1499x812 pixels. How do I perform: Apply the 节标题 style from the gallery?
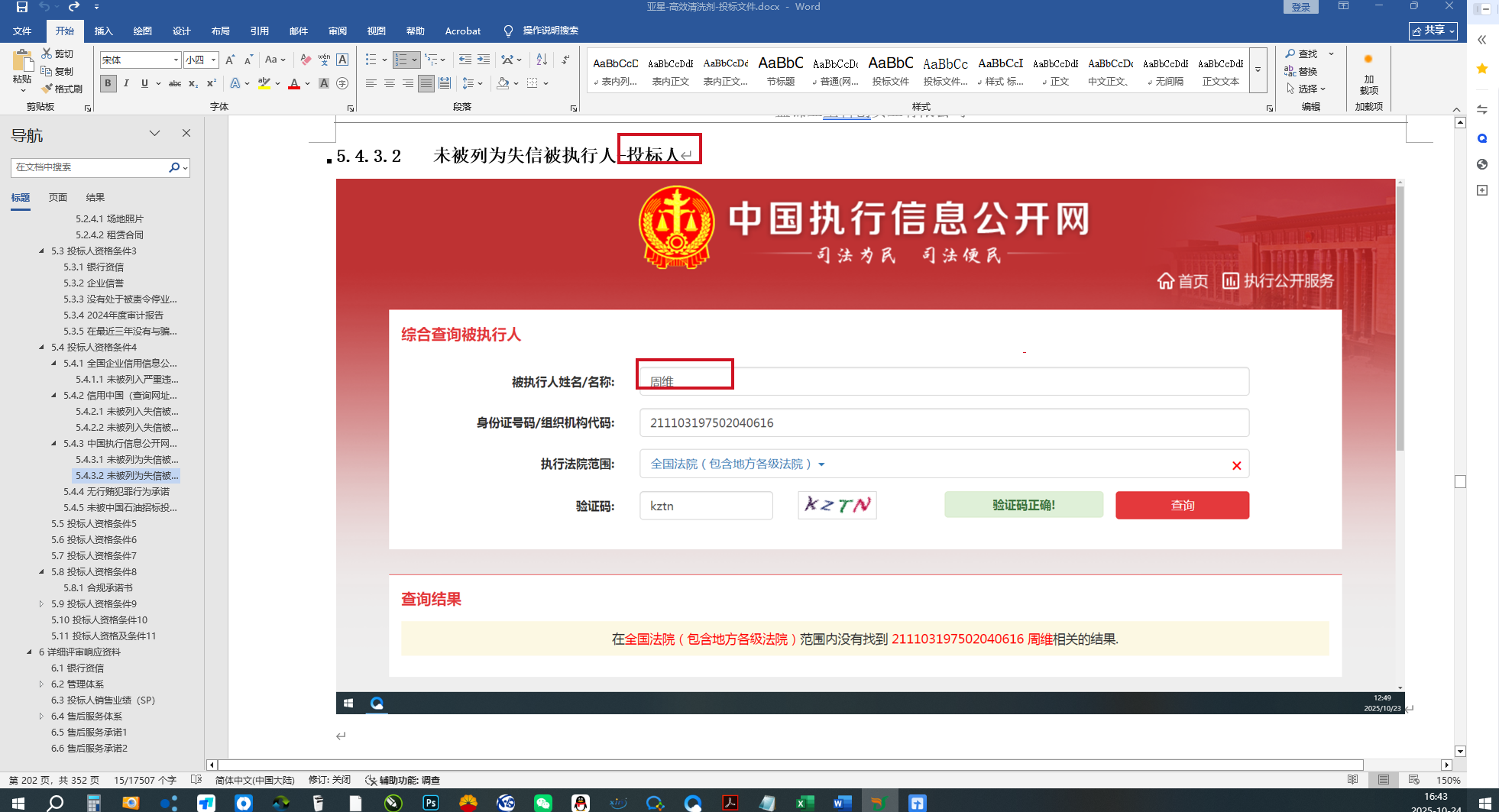click(780, 70)
